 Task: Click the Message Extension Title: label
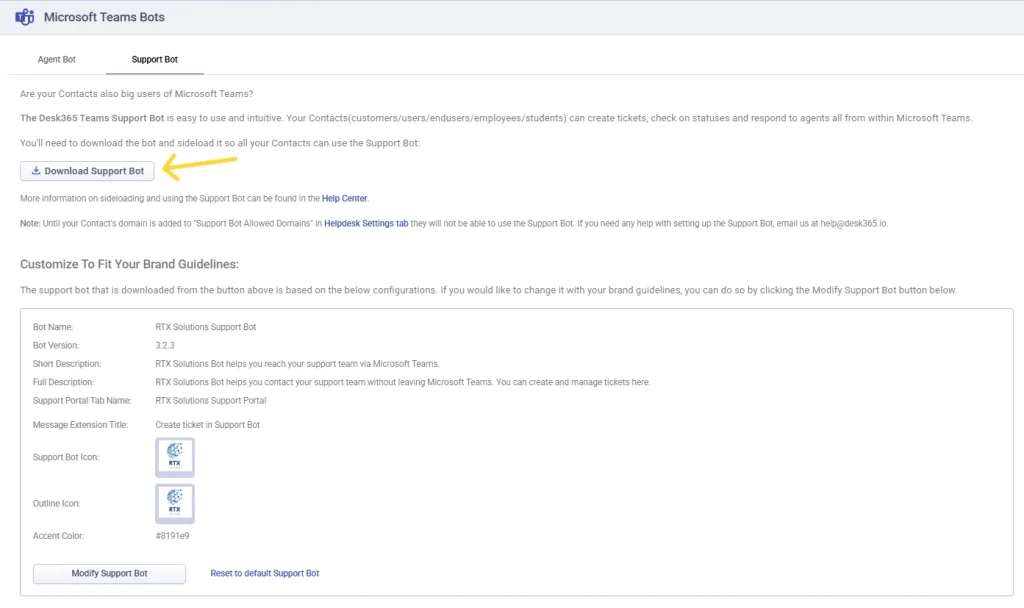80,424
